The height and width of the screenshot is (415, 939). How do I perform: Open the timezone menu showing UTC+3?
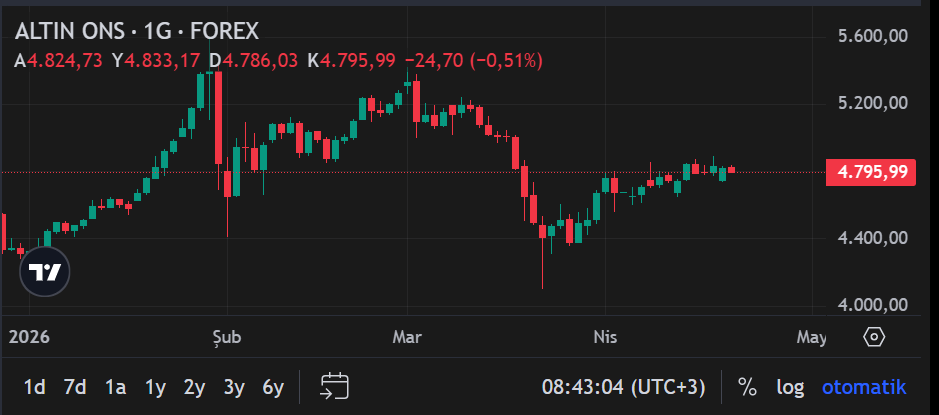click(x=624, y=386)
